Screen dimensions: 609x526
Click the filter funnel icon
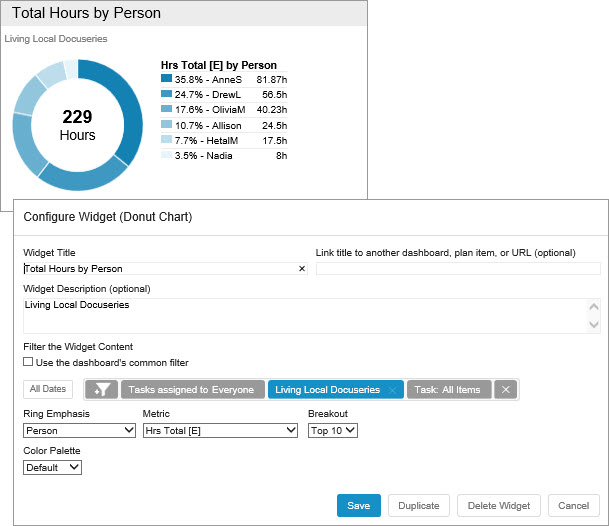[102, 390]
